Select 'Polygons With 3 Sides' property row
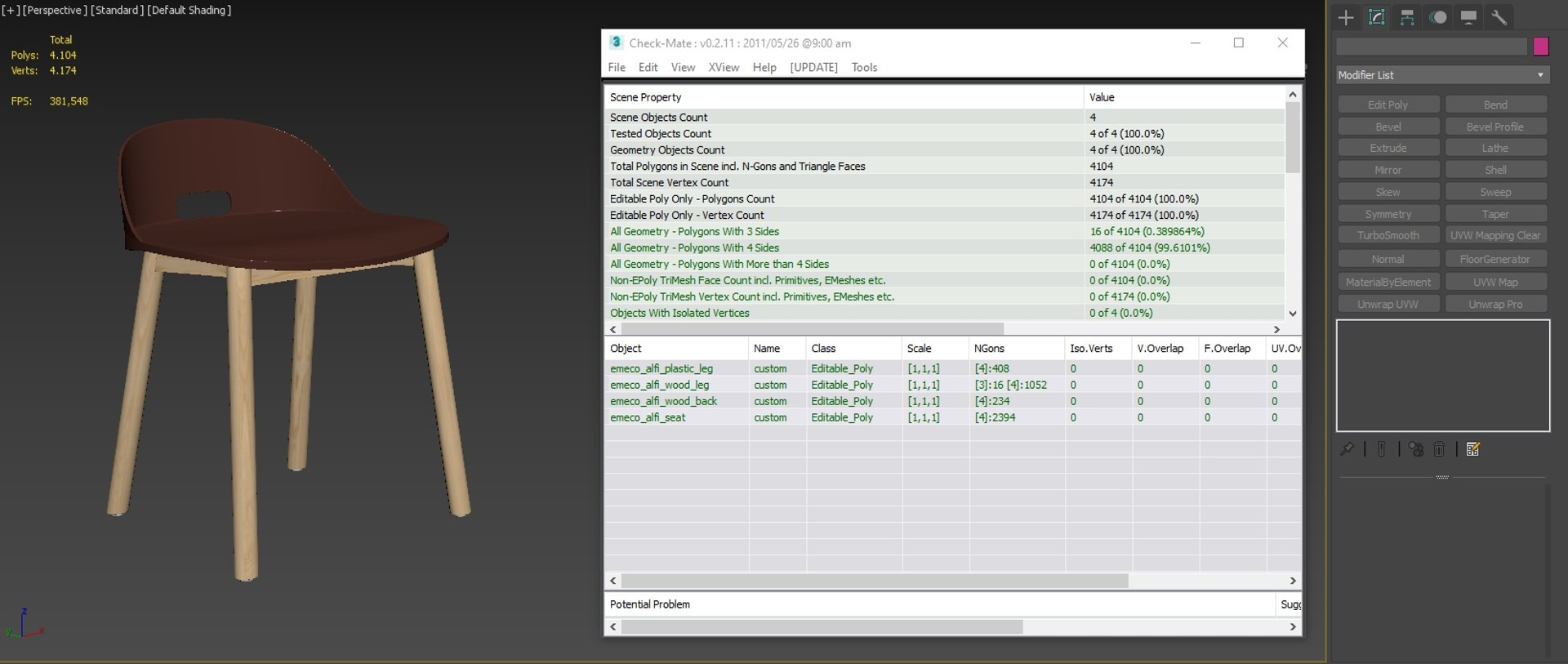The width and height of the screenshot is (1568, 664). (x=945, y=231)
